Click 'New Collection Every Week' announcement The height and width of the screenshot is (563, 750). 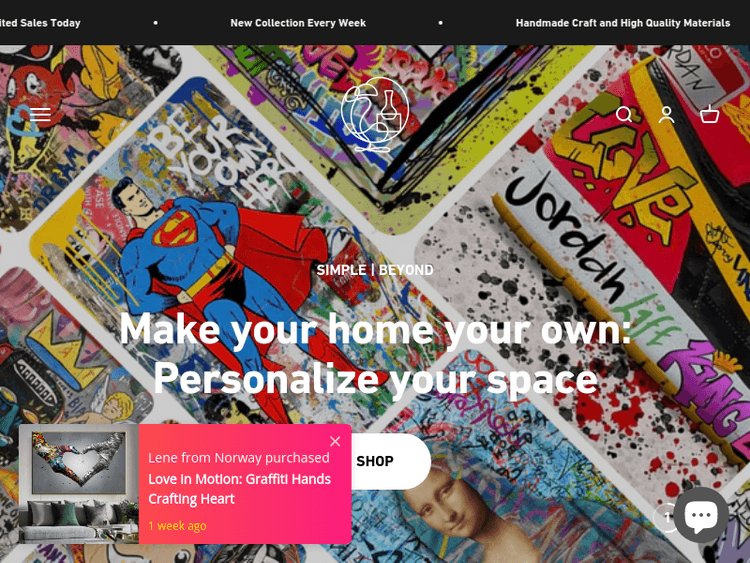point(298,23)
